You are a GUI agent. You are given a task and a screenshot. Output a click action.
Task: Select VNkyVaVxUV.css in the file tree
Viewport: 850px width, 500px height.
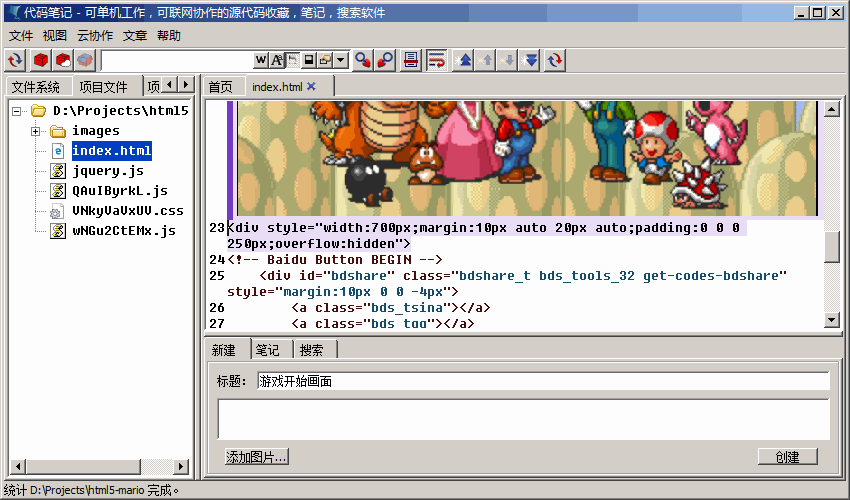[x=128, y=211]
